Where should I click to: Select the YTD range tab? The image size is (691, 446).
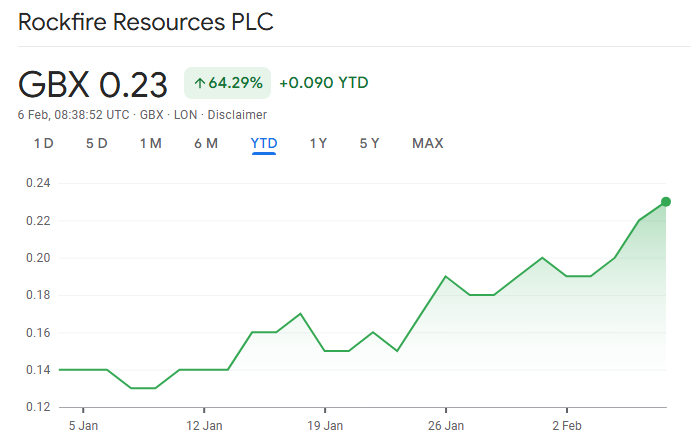264,143
